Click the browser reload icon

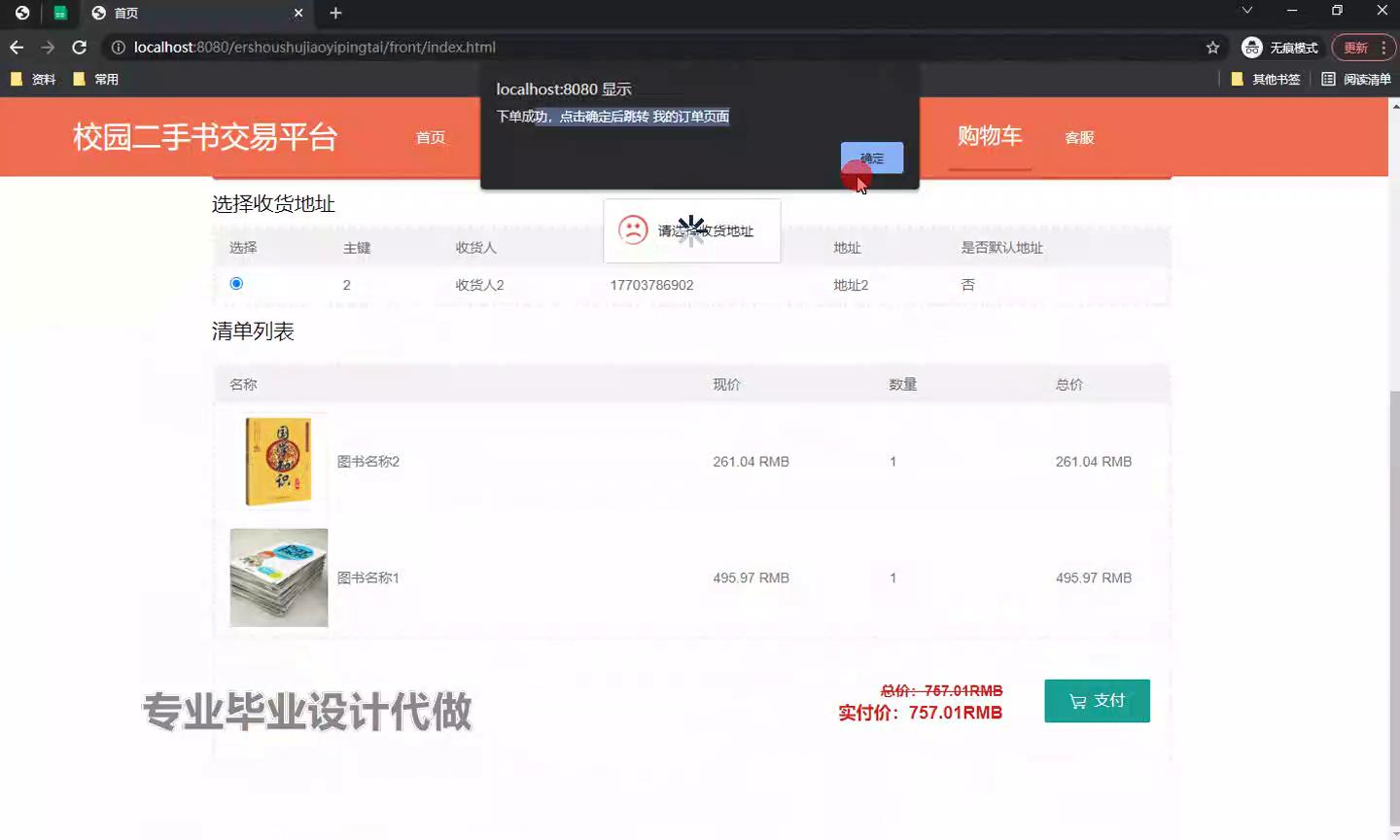point(79,47)
